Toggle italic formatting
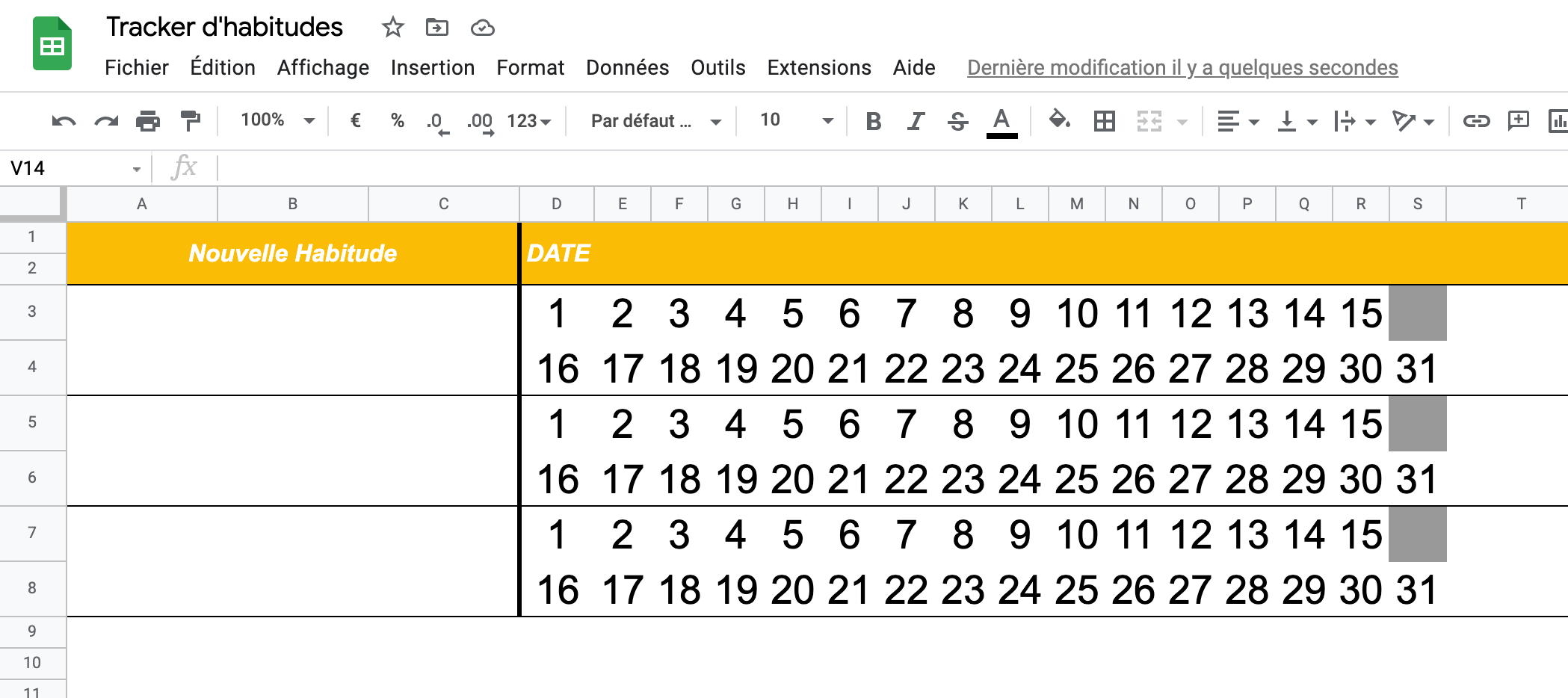 coord(916,121)
